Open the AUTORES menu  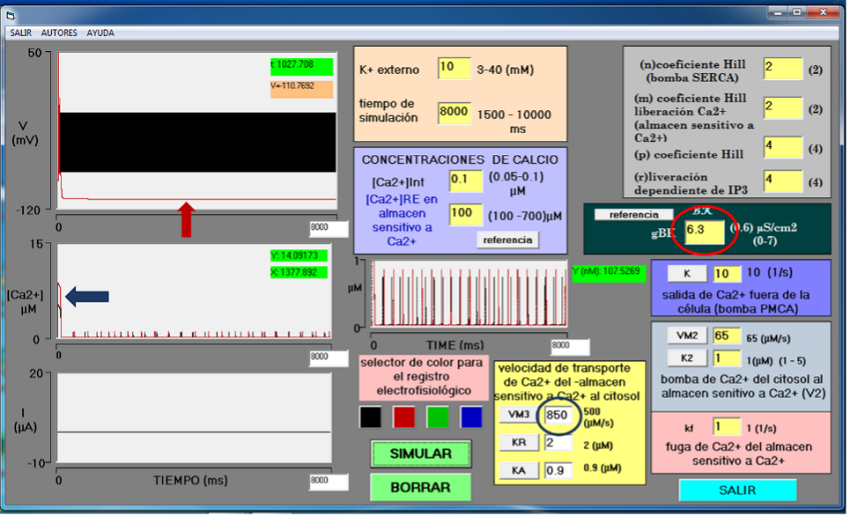(59, 32)
